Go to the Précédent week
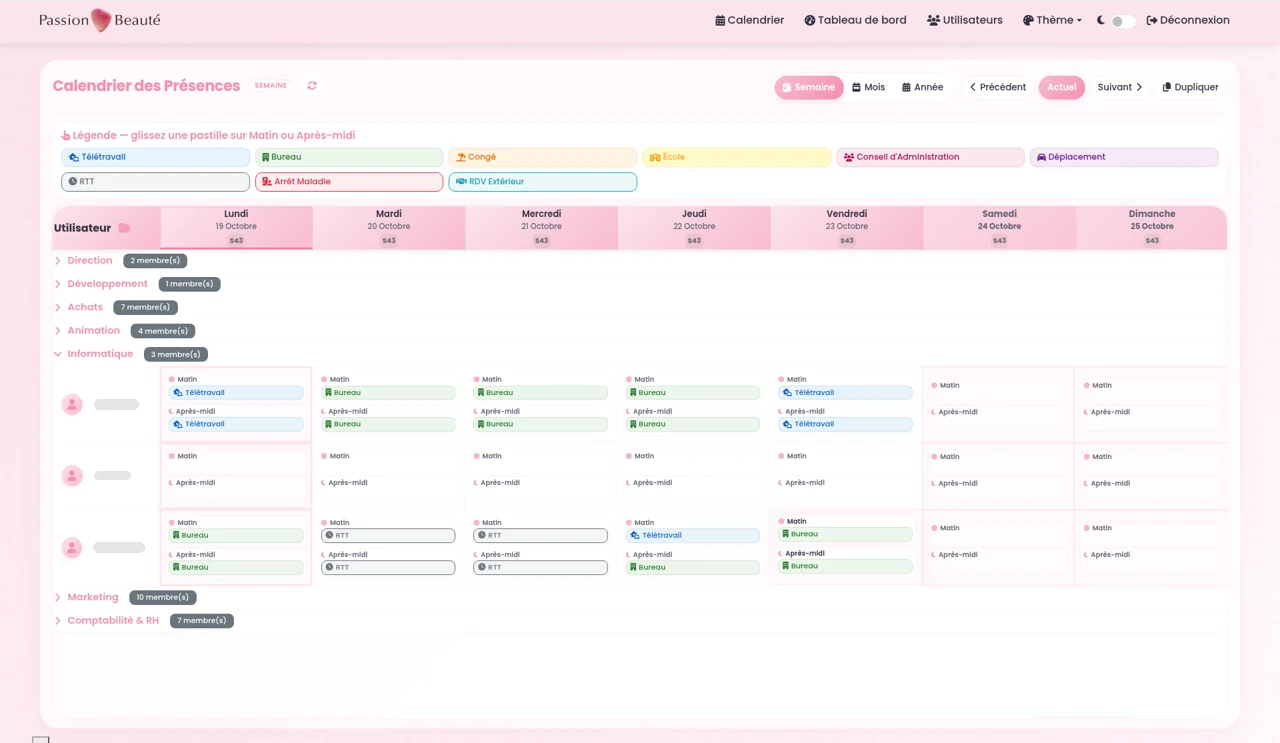Viewport: 1280px width, 743px height. (x=998, y=87)
